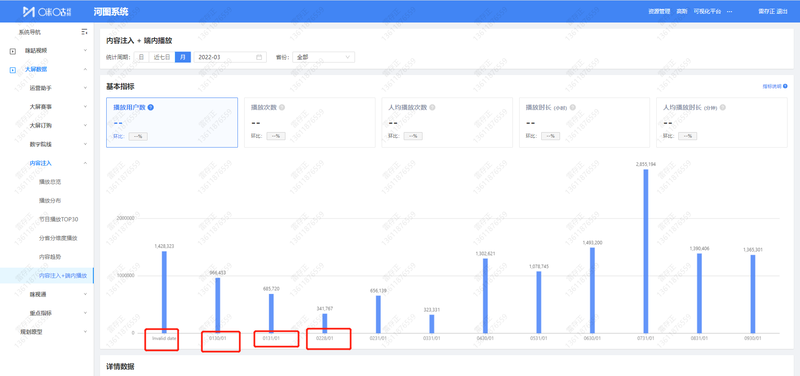Image resolution: width=800 pixels, height=376 pixels.
Task: Click the date field showing 2022-03
Action: coord(230,57)
